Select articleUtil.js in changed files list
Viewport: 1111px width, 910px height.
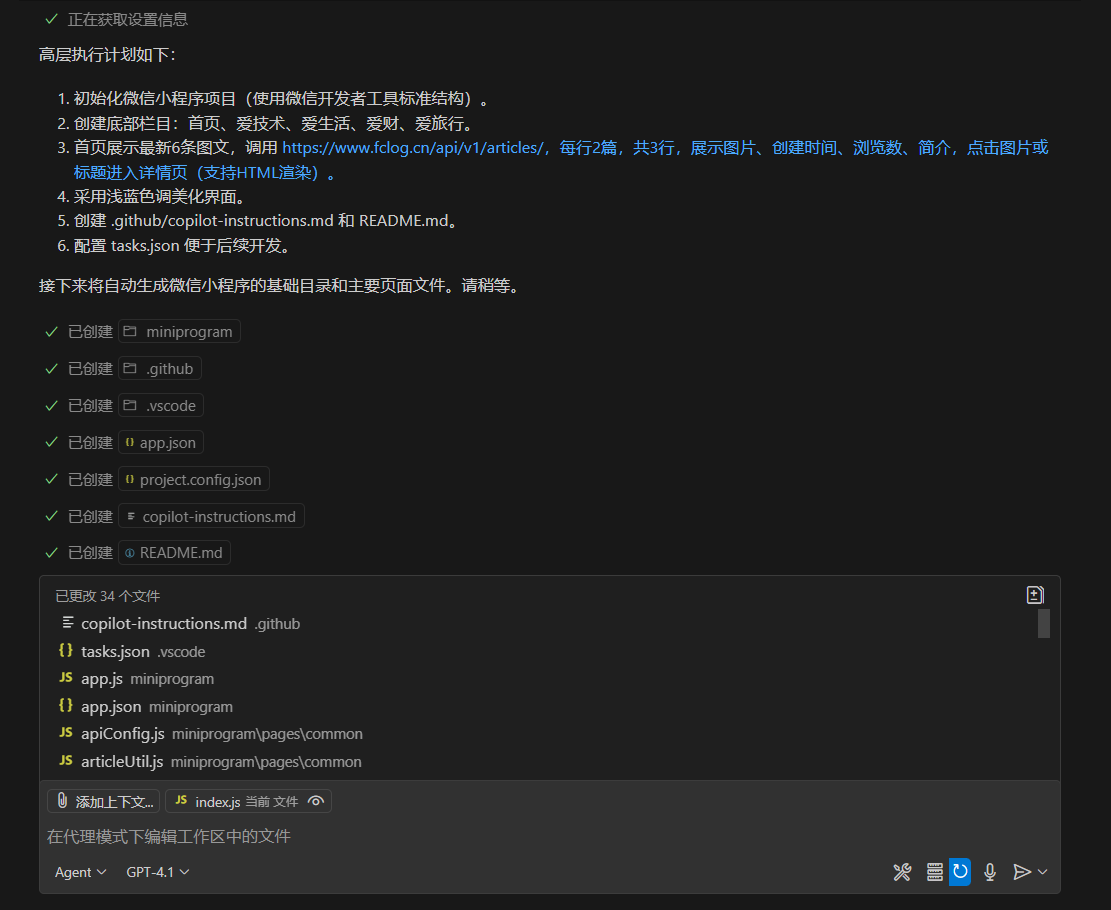coord(122,762)
